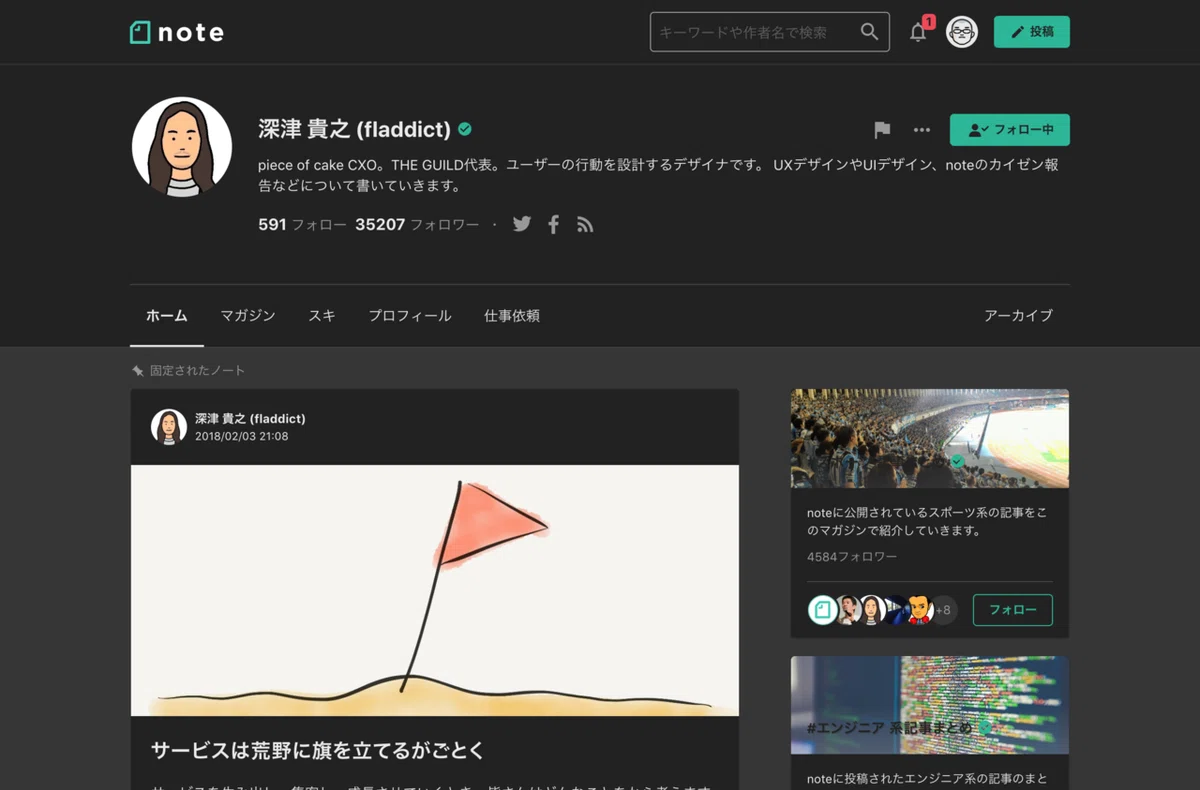Click author name 深津 貴之 in pinned note
This screenshot has width=1200, height=790.
pos(250,419)
